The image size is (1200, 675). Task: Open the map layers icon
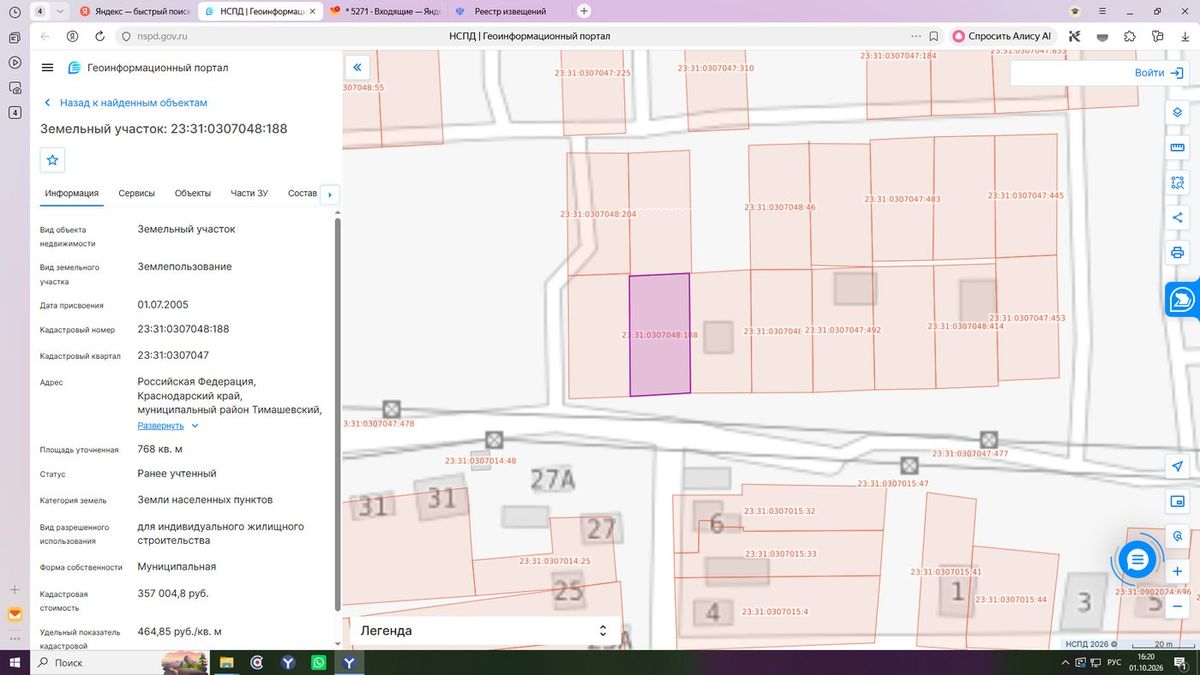tap(1177, 112)
